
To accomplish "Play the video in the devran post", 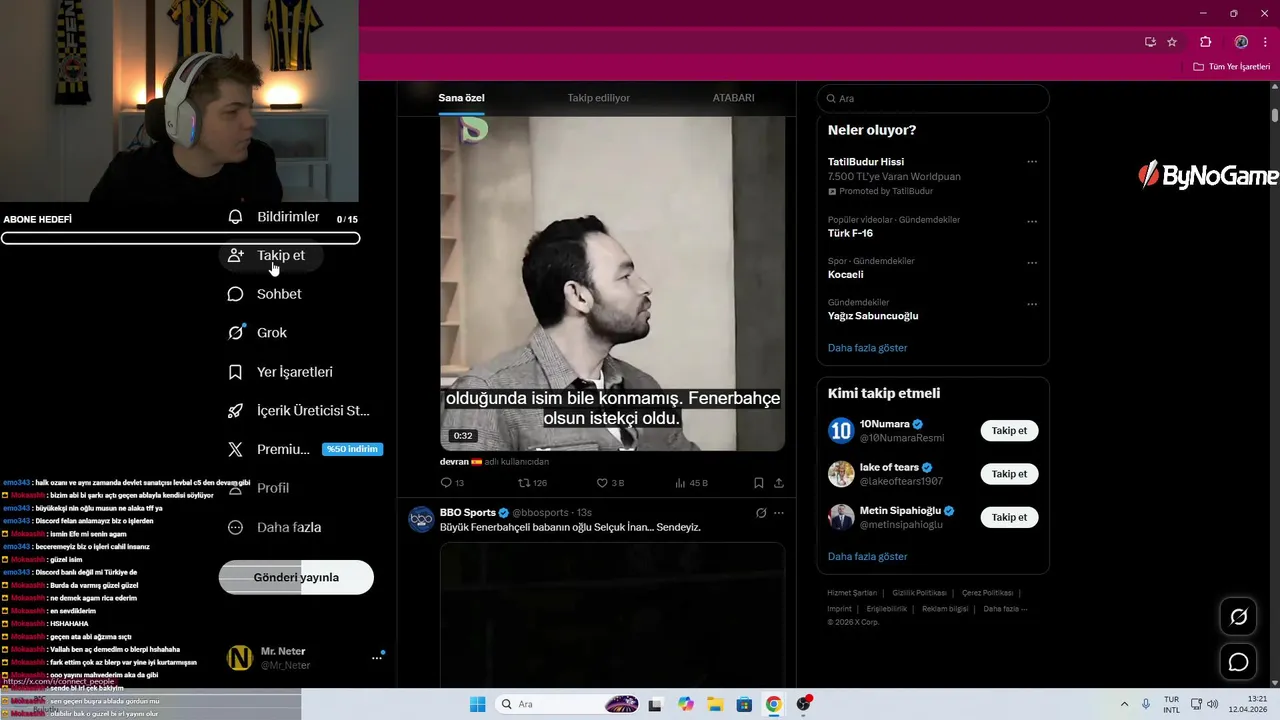I will 612,283.
